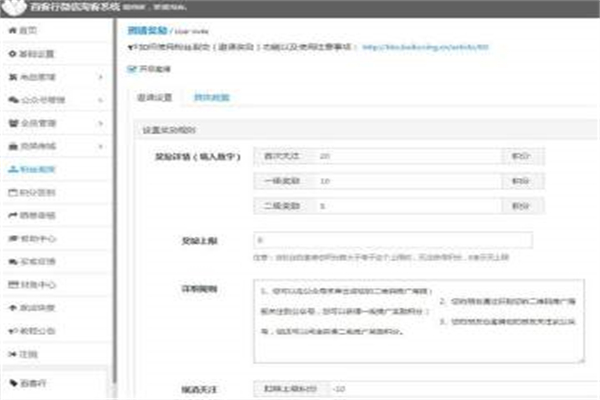Open the blue help URL after the usage note
600x400 pixels.
[x=426, y=47]
